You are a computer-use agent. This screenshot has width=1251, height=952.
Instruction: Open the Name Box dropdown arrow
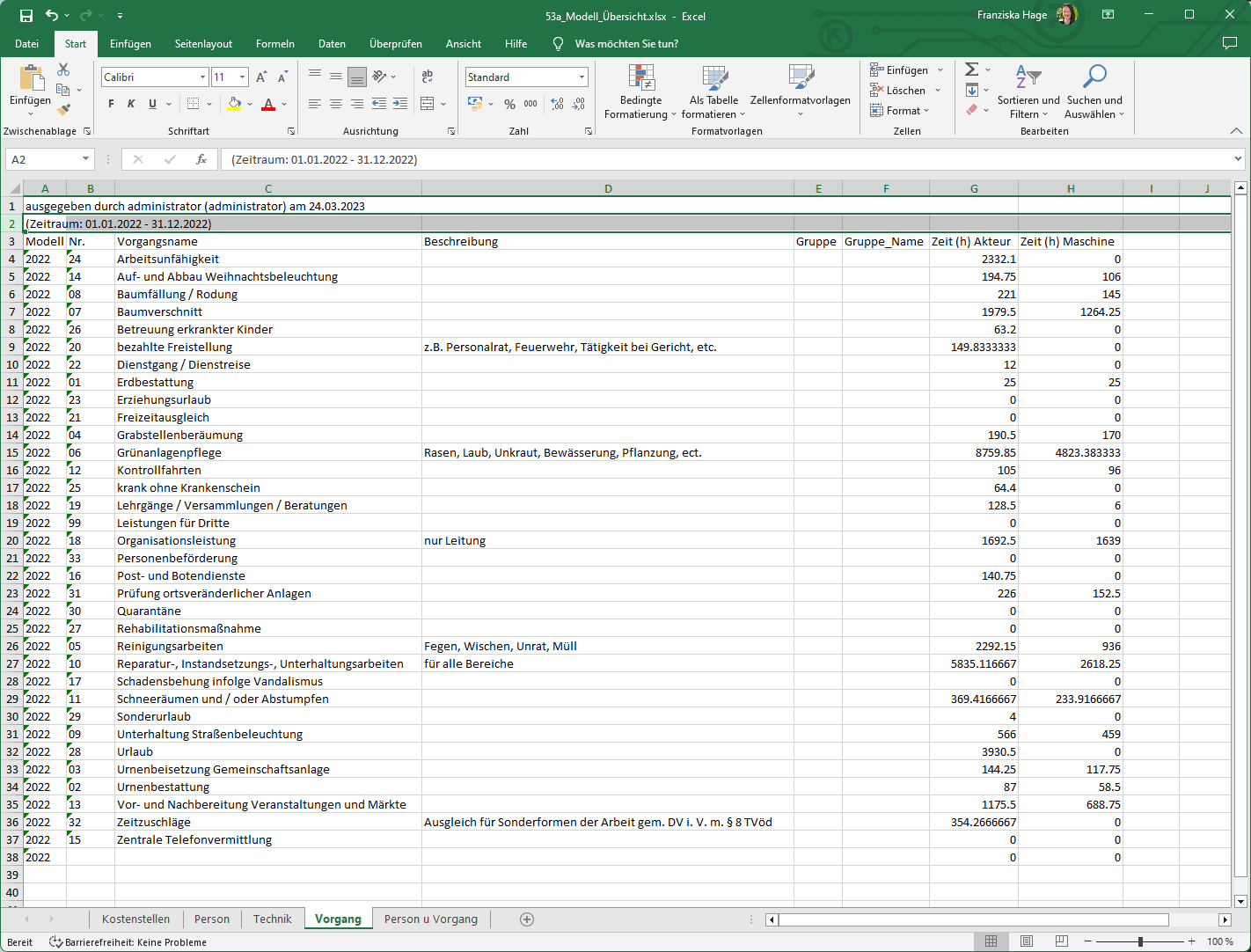point(85,159)
